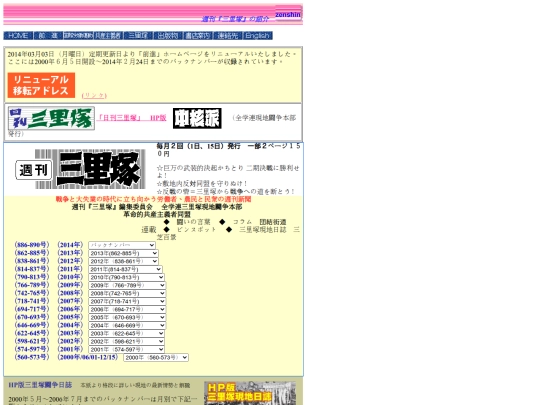The width and height of the screenshot is (540, 405).
Task: Click the 週刊三里塚 masthead image
Action: (81, 169)
